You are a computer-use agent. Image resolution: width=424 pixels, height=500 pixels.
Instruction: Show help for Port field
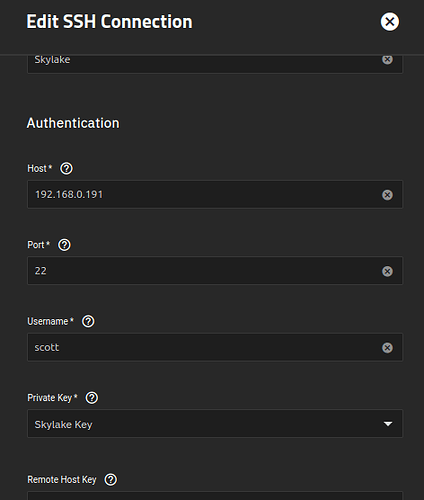64,245
